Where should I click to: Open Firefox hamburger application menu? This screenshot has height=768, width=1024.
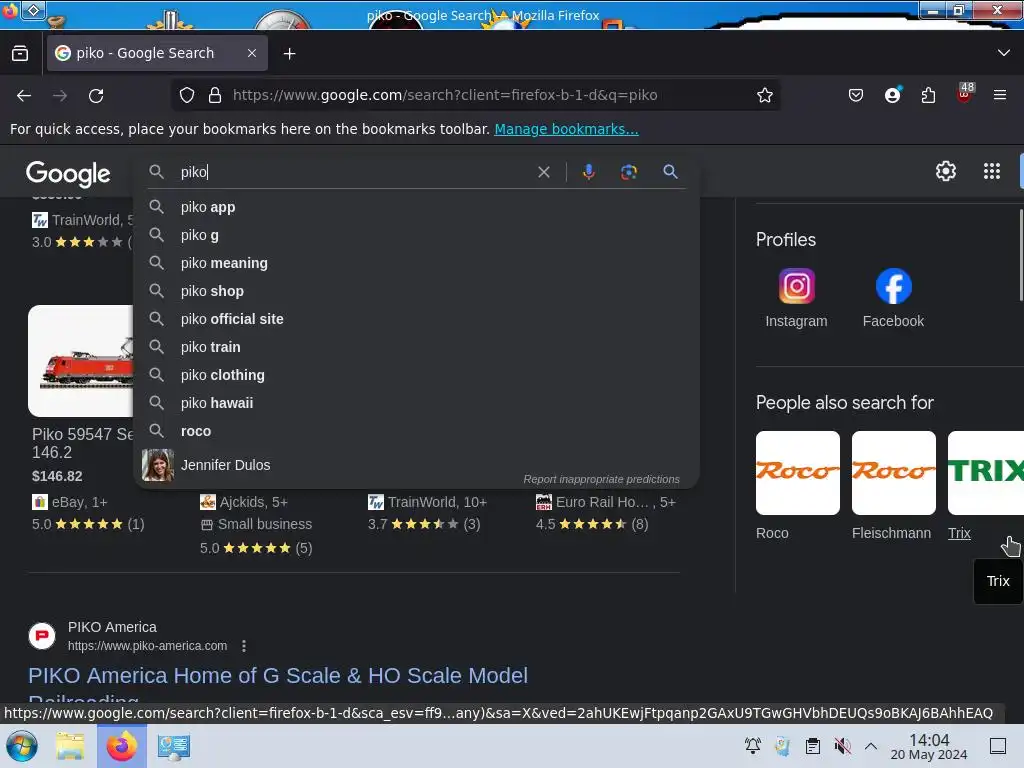[x=1000, y=95]
